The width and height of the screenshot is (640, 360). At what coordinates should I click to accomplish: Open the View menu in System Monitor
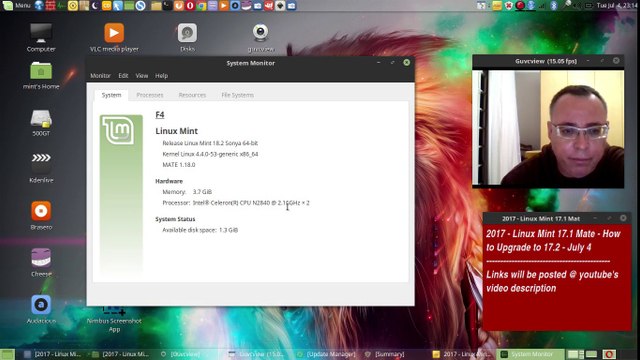click(142, 76)
